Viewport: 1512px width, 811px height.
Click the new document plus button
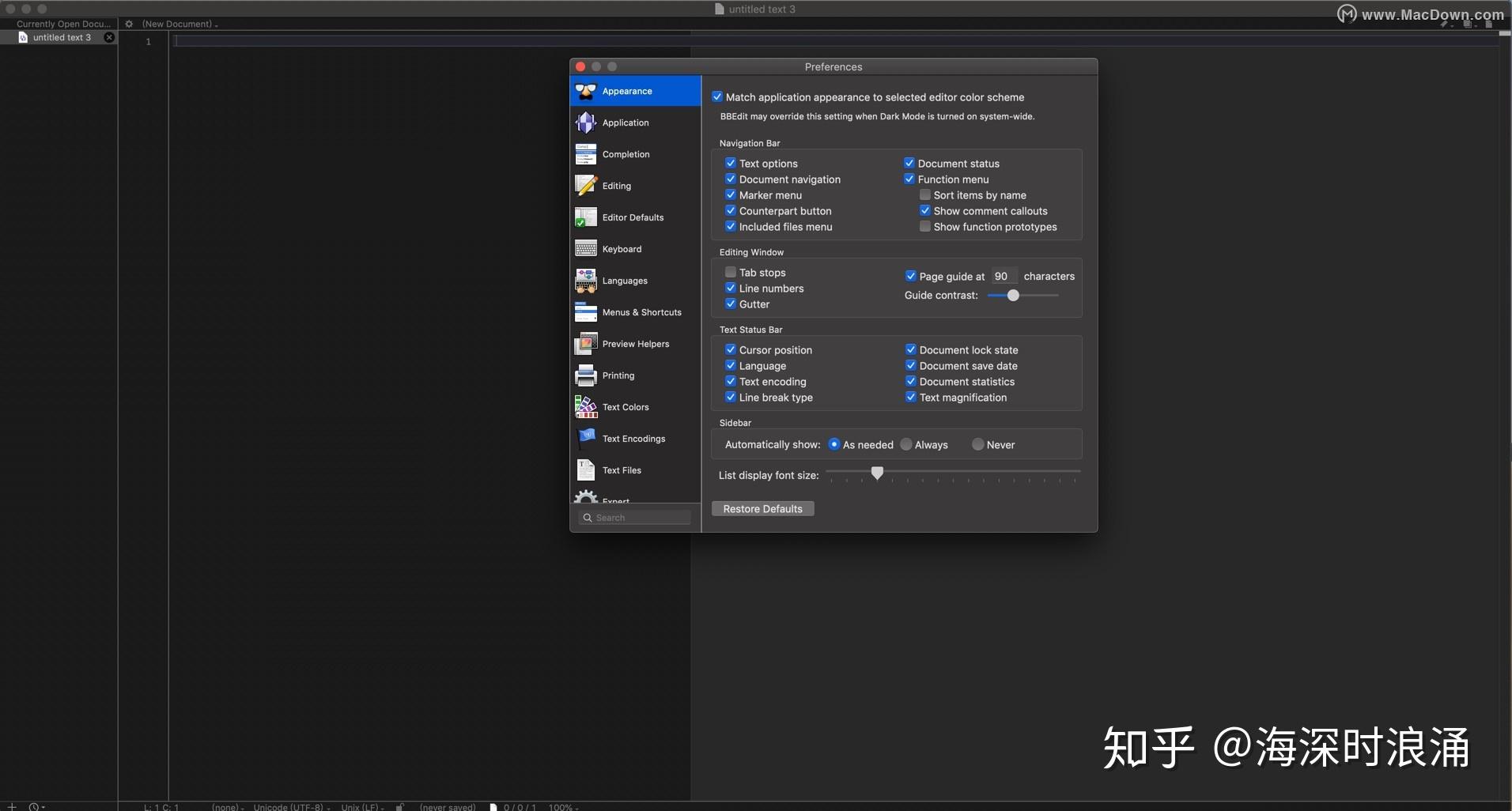pos(10,805)
